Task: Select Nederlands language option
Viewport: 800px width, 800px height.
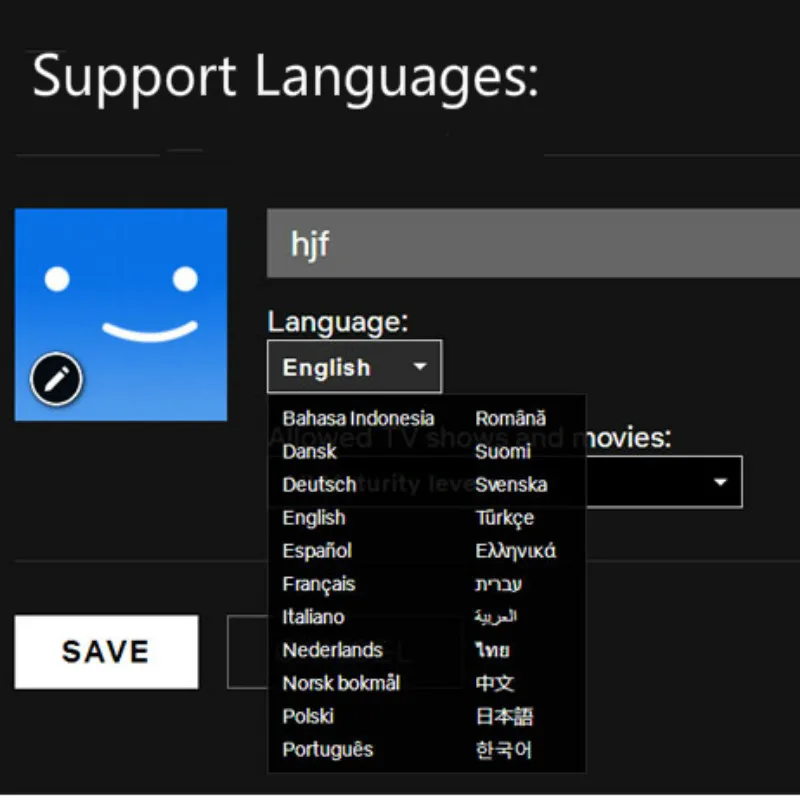Action: (x=332, y=651)
